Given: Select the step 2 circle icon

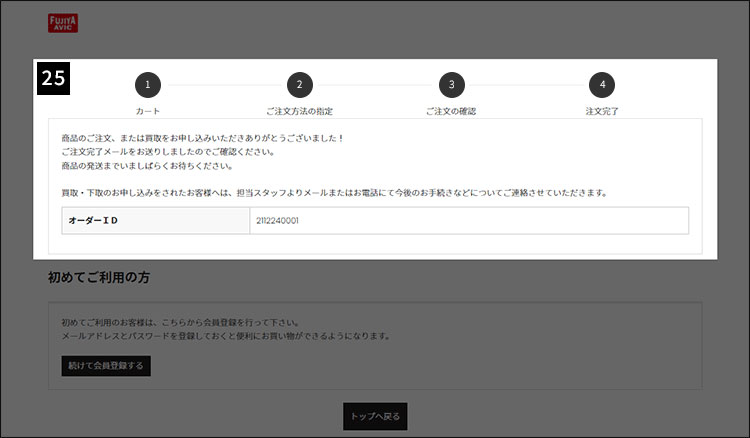Looking at the screenshot, I should pos(299,85).
